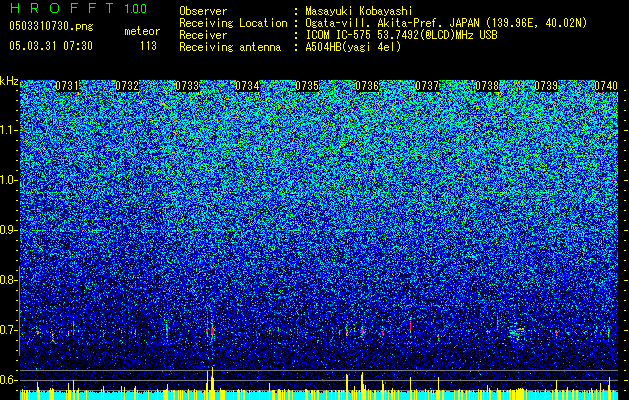
Task: Click the kHz axis unit label
Action: (9, 81)
